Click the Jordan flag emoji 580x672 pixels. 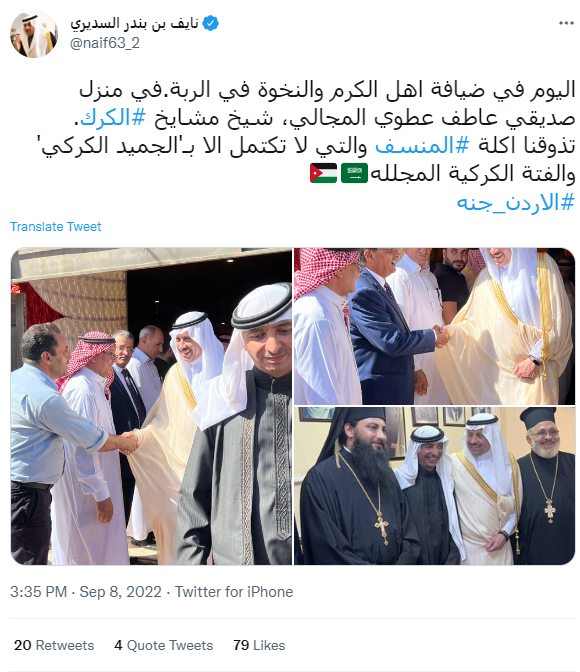(x=323, y=173)
